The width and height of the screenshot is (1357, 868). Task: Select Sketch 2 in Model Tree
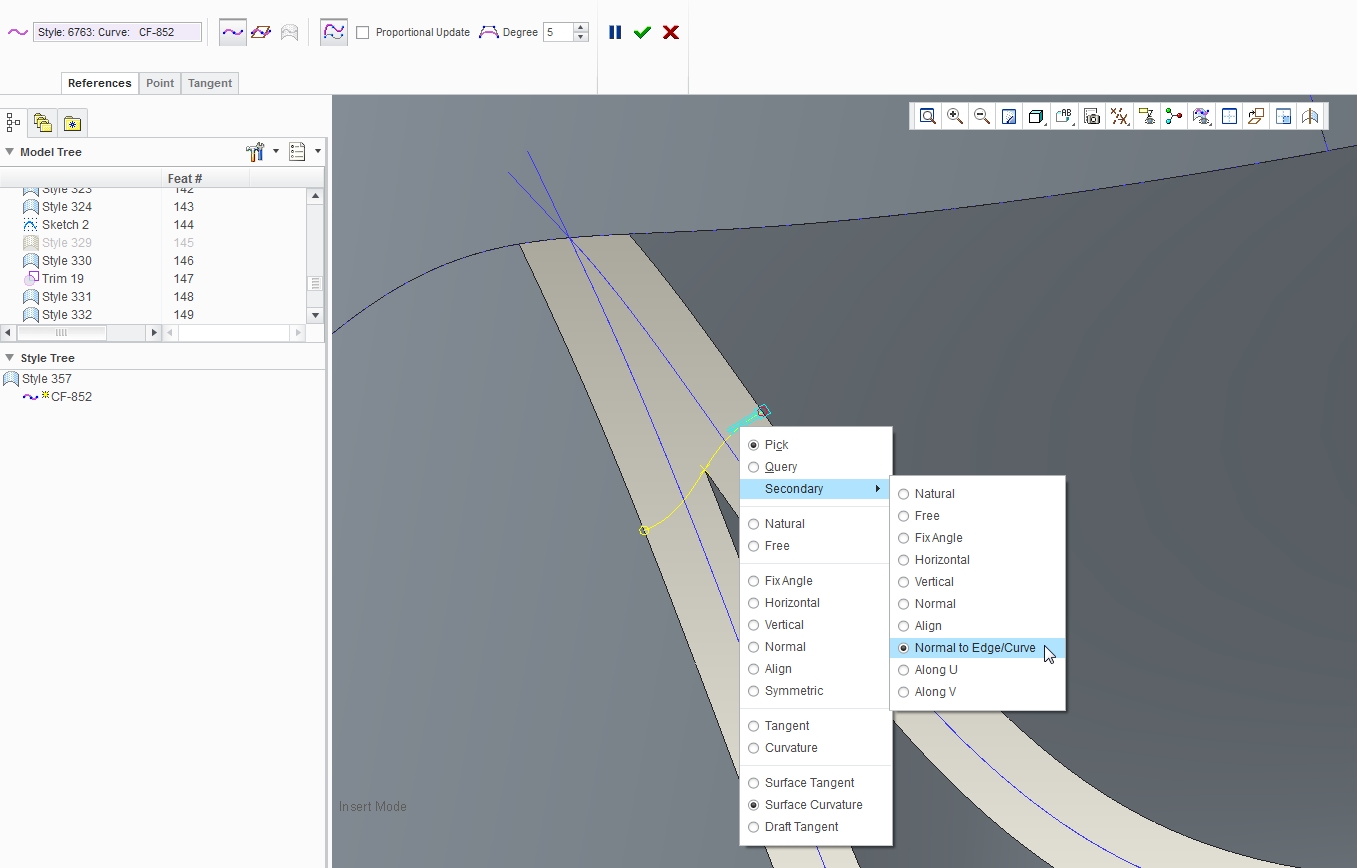click(x=65, y=225)
